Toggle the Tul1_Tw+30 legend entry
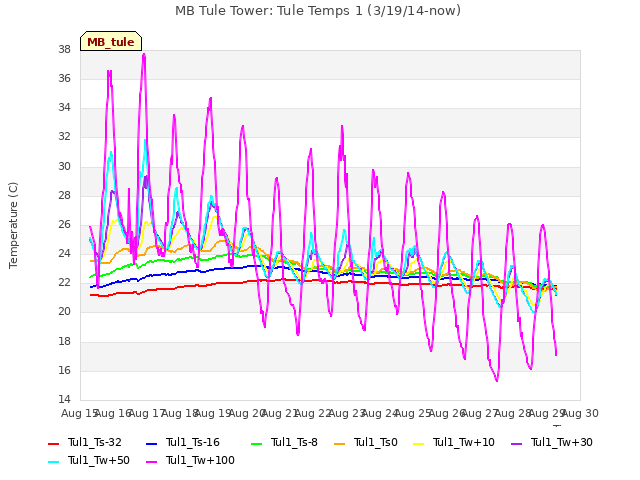The image size is (640, 480). pos(552,442)
